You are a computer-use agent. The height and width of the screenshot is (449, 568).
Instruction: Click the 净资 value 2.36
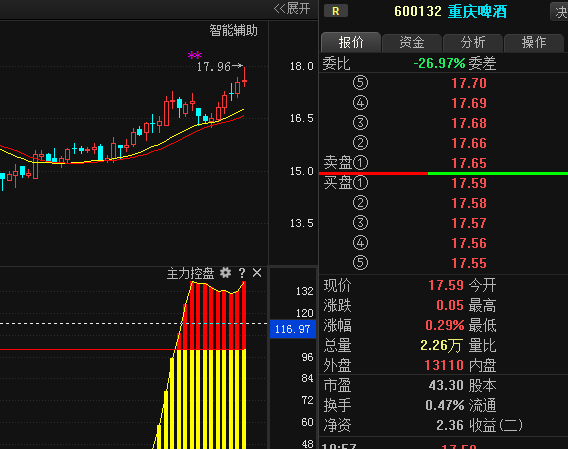point(450,425)
